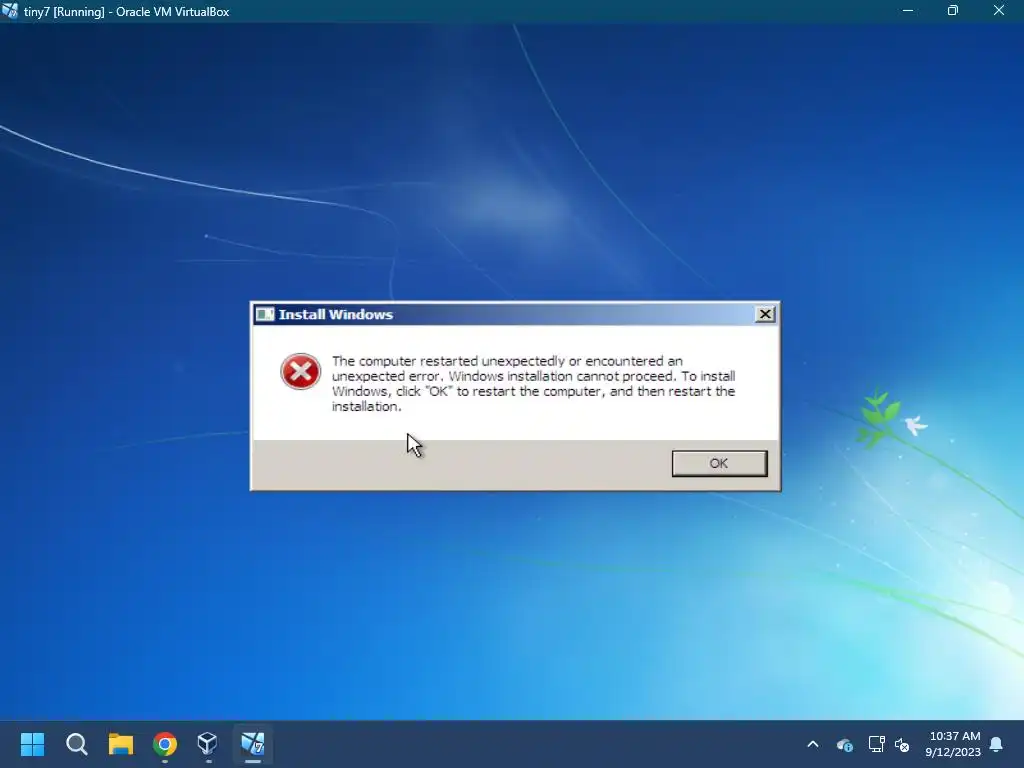
Task: Open the Windows Start menu
Action: pyautogui.click(x=32, y=744)
